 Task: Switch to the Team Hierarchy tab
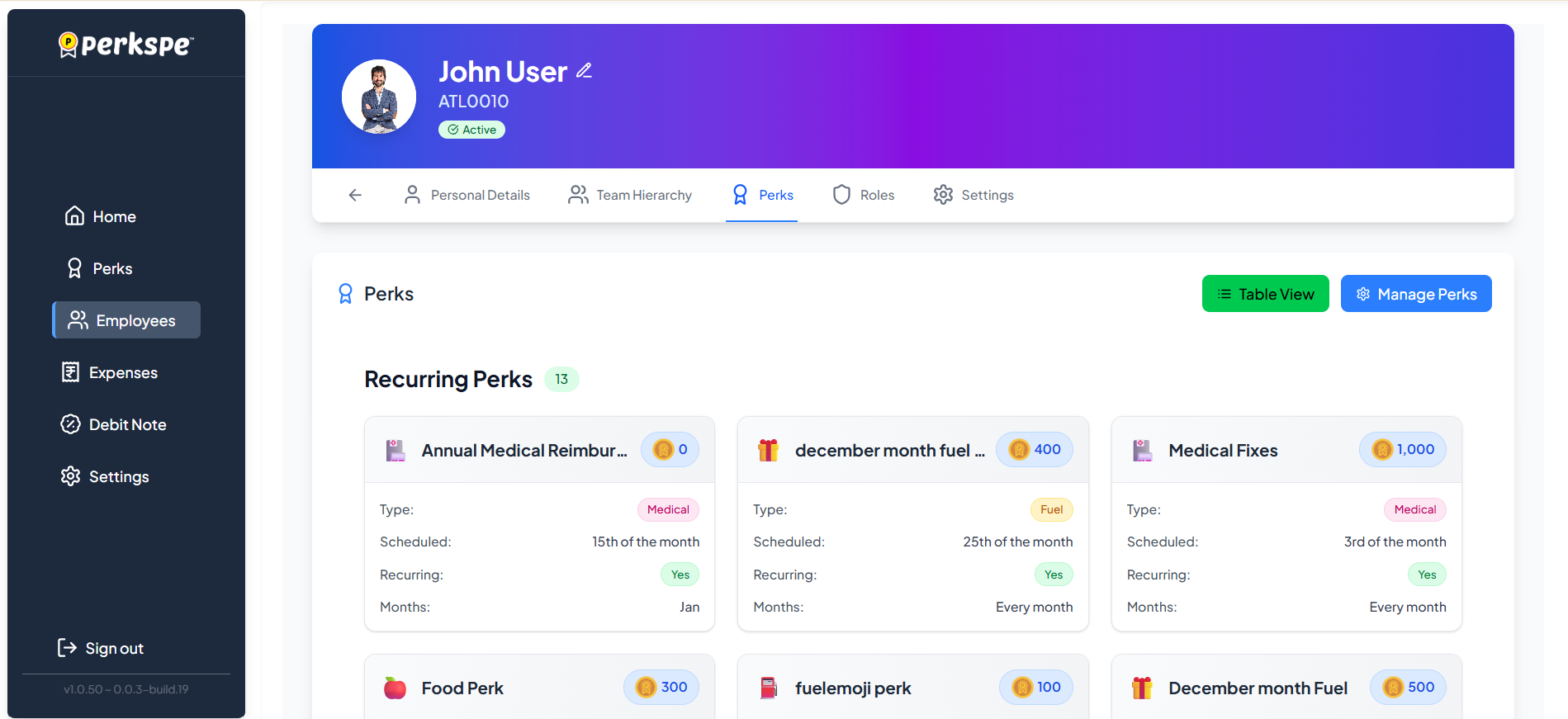(630, 195)
